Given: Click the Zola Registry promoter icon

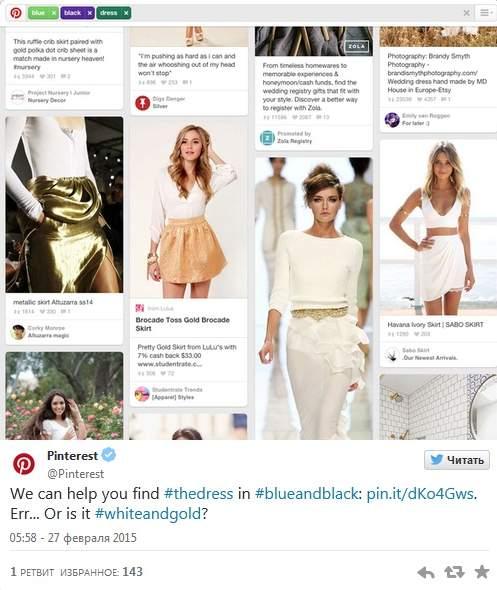Looking at the screenshot, I should [267, 137].
